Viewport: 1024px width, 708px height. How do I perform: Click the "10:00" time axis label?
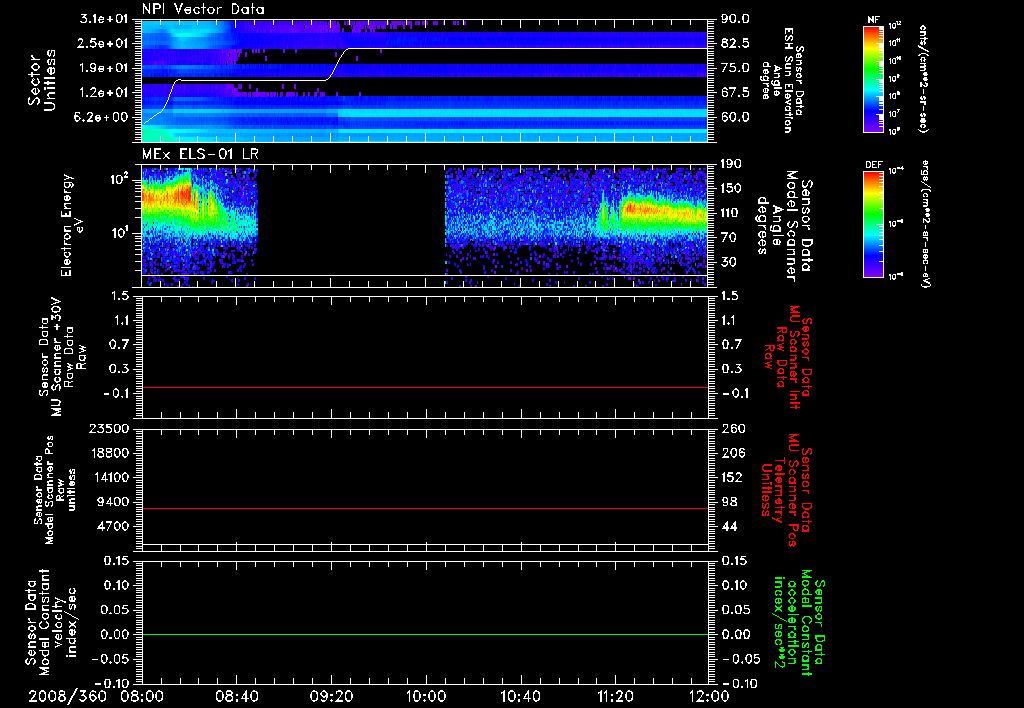click(x=425, y=696)
